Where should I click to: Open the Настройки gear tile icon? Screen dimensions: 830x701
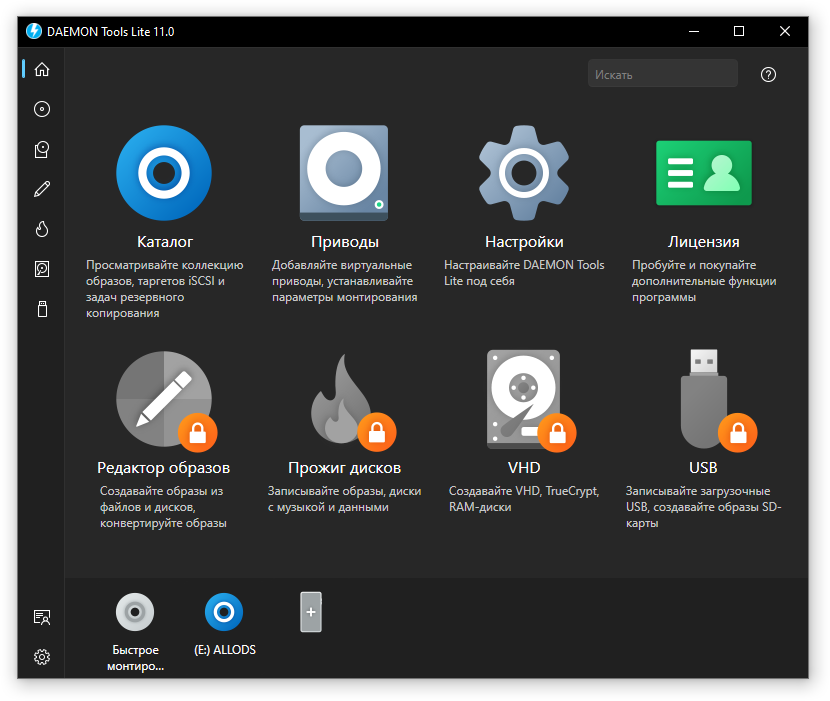(524, 173)
